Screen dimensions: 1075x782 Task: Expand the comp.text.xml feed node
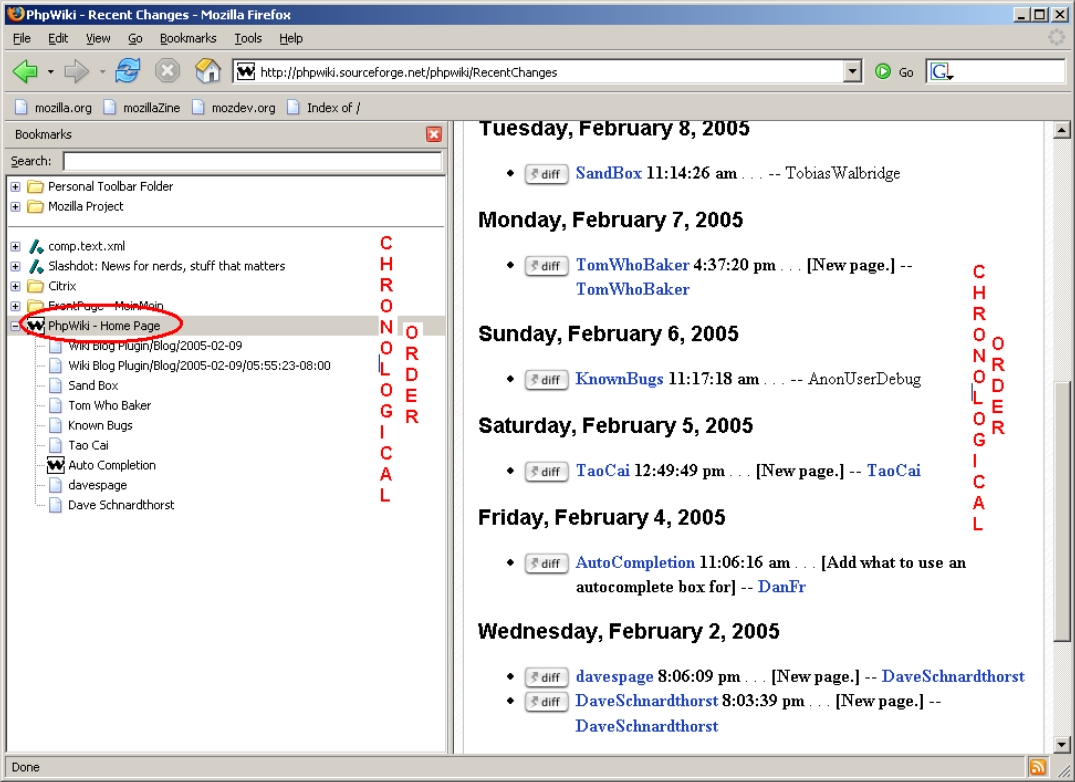coord(15,246)
